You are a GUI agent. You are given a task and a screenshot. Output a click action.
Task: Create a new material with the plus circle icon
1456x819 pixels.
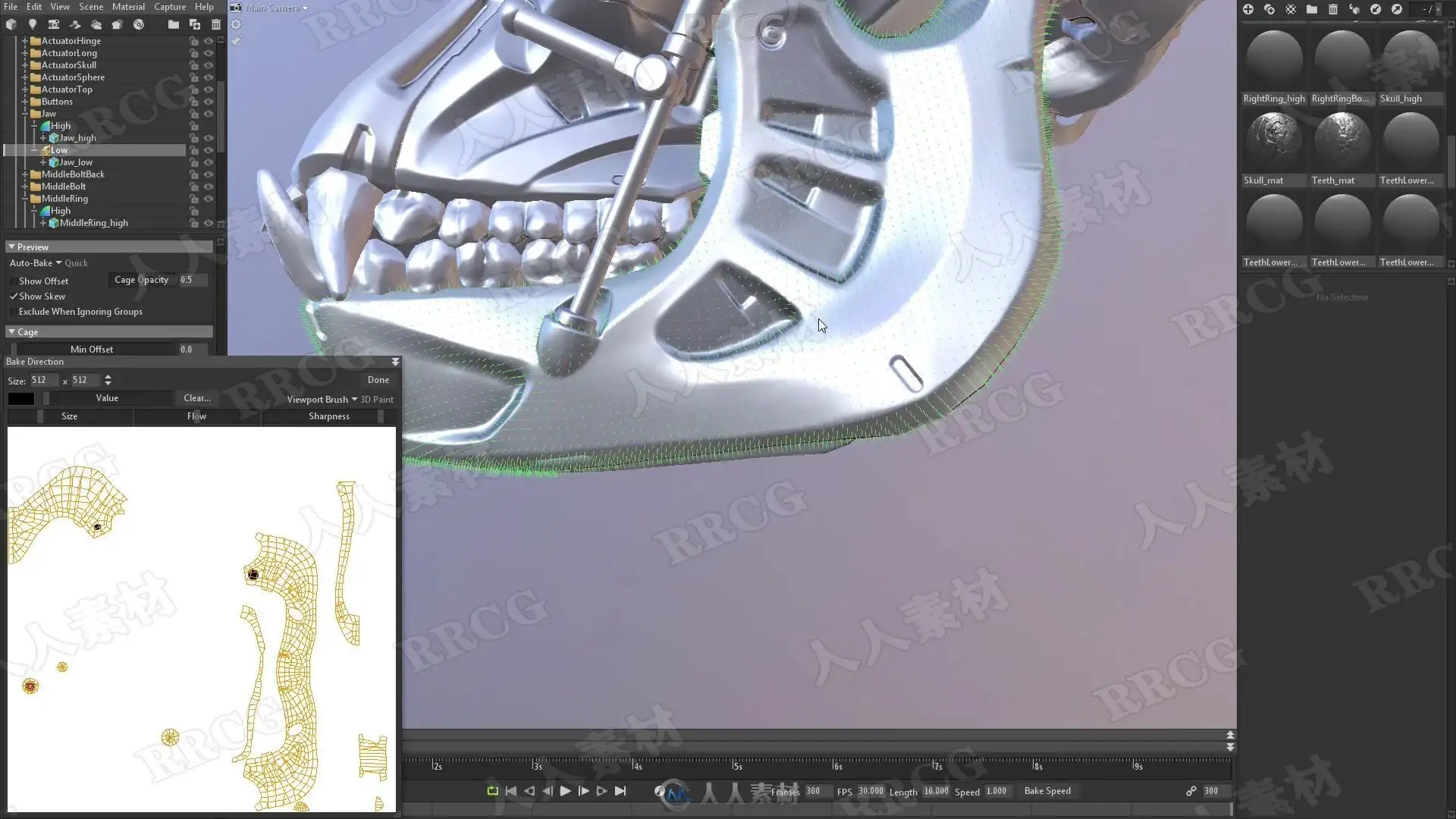point(1247,9)
